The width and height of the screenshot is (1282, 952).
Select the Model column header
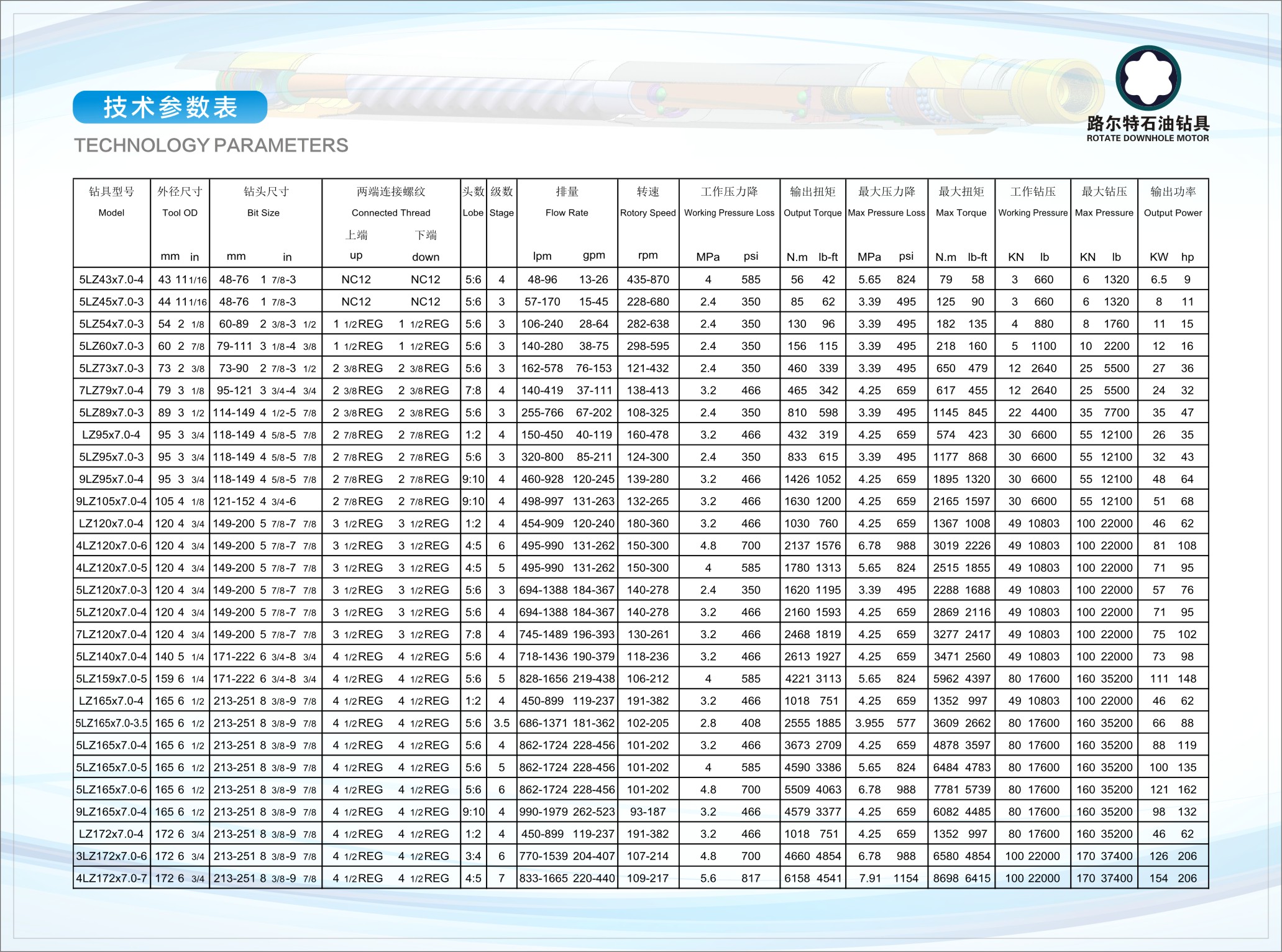point(112,213)
